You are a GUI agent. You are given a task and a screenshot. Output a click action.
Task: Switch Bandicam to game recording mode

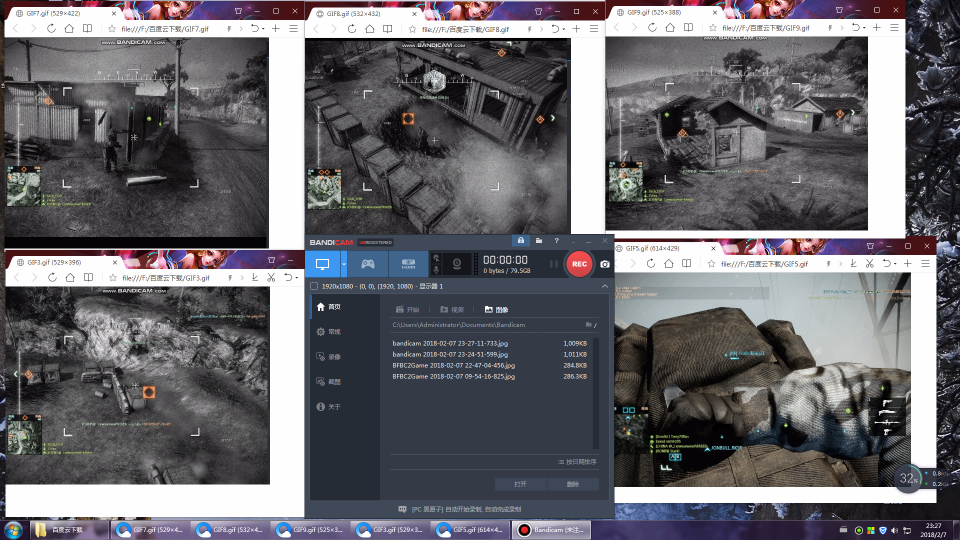(367, 264)
